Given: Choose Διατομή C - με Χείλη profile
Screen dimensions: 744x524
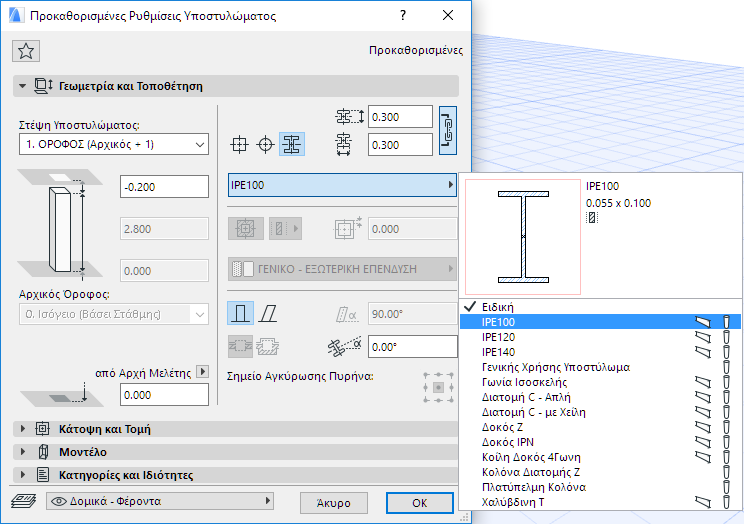Looking at the screenshot, I should pyautogui.click(x=600, y=412).
